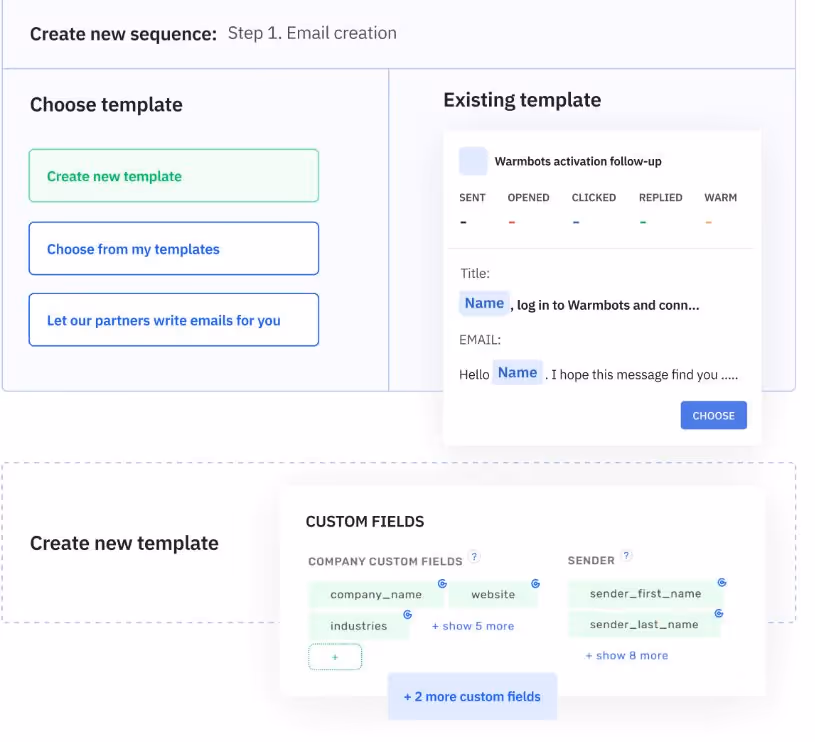Click the Name variable in the email body
Viewport: 815px width, 742px height.
point(517,372)
